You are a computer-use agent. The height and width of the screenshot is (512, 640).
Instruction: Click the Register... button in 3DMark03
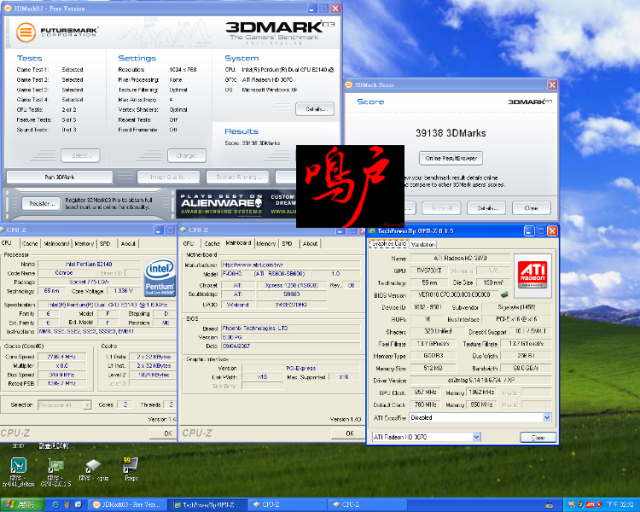click(x=39, y=203)
